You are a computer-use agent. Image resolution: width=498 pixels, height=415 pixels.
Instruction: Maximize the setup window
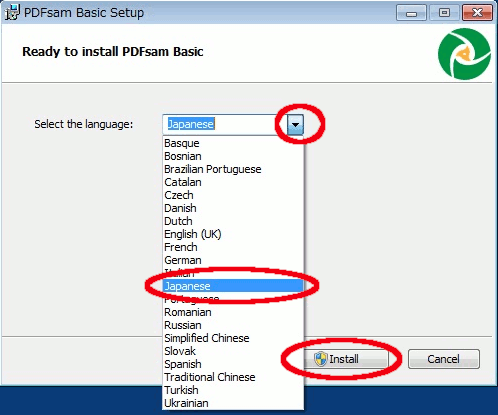(444, 13)
